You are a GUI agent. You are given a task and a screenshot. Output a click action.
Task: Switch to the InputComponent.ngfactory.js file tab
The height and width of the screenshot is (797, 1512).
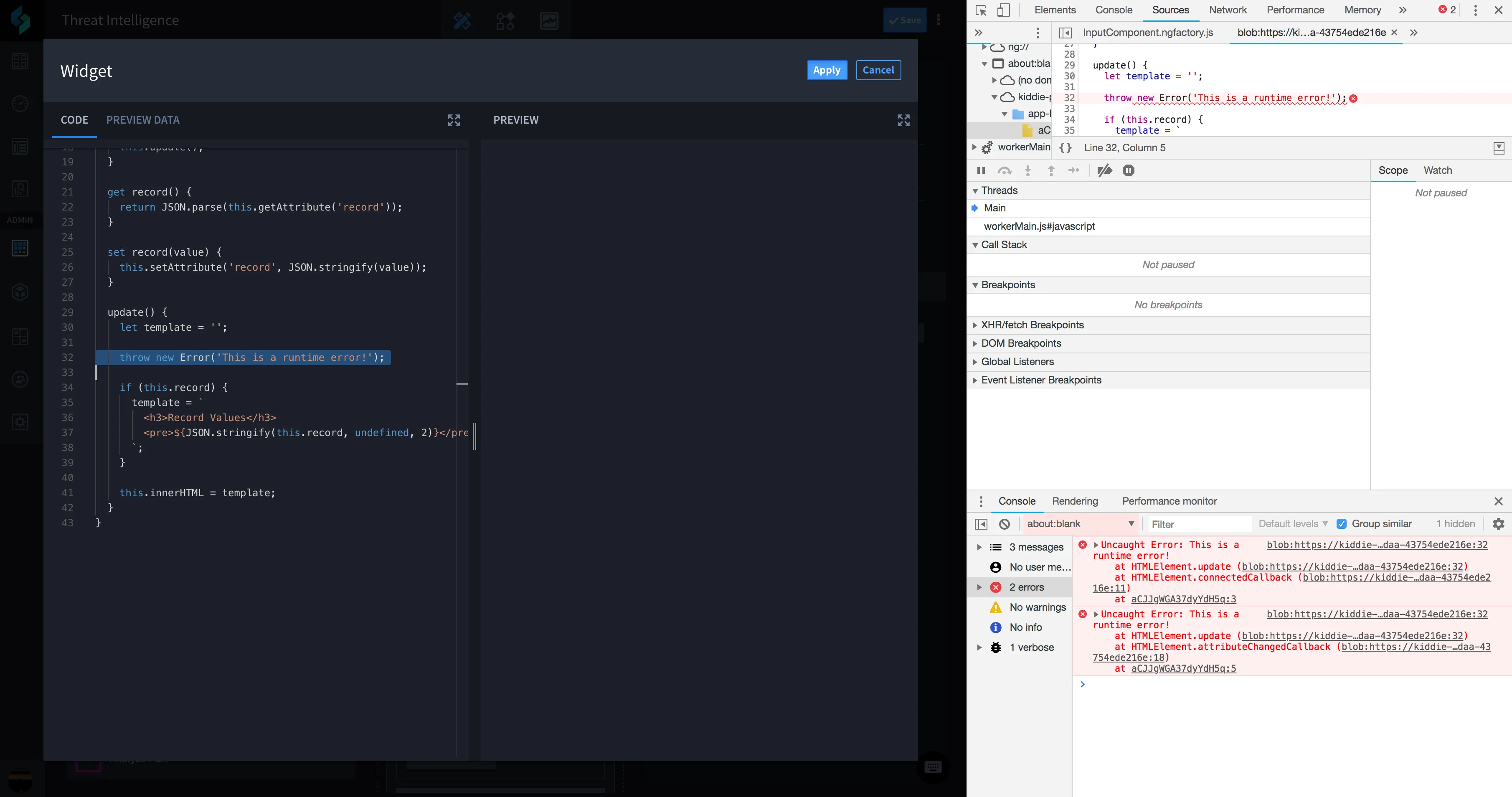pos(1147,33)
